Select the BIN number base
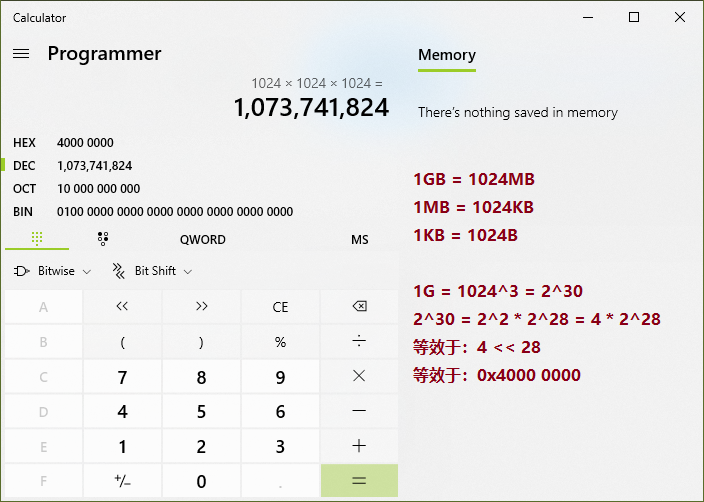 click(199, 211)
